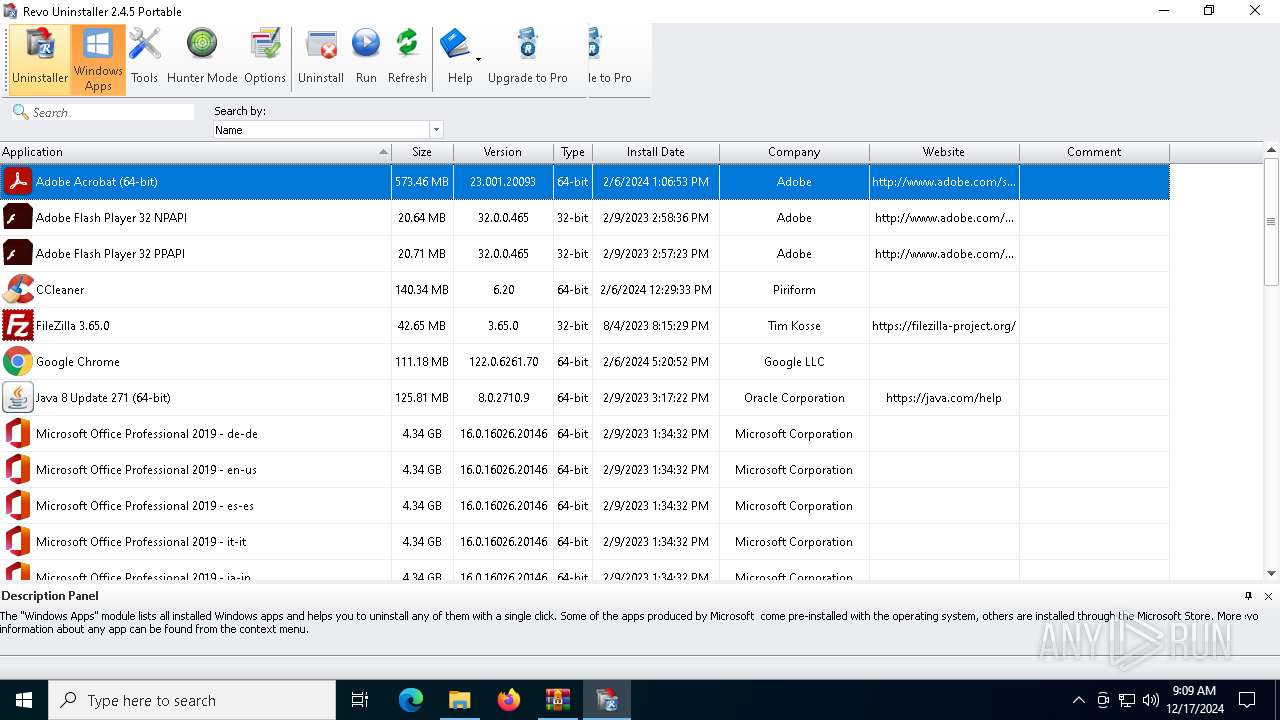Screen dimensions: 1280x720
Task: Select the CCleaner app icon
Action: [x=18, y=290]
